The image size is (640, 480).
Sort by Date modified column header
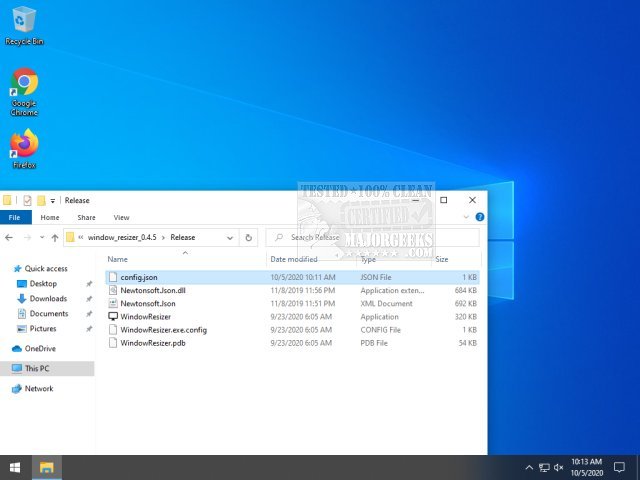pos(293,259)
